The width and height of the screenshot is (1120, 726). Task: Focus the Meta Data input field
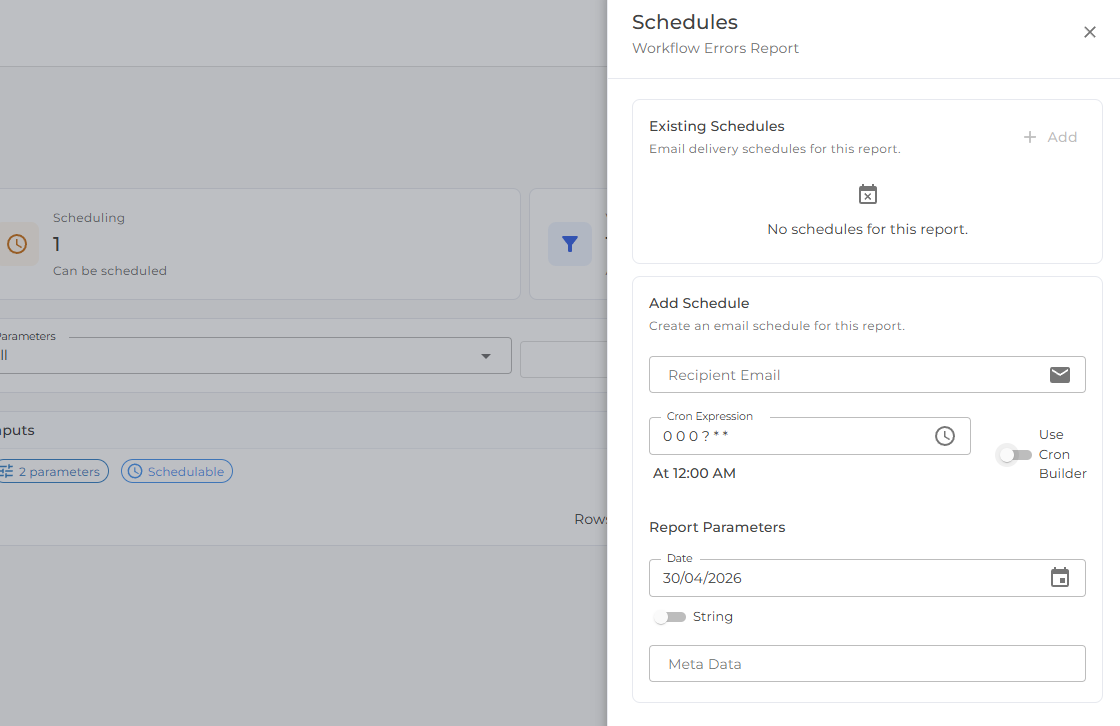click(867, 664)
